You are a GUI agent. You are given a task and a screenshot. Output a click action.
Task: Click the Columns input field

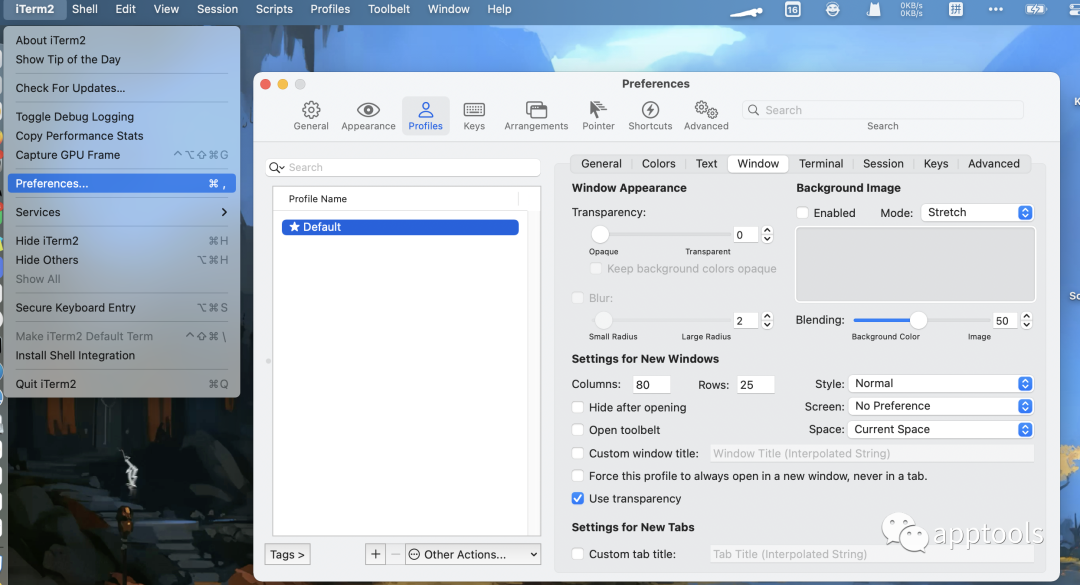point(651,385)
